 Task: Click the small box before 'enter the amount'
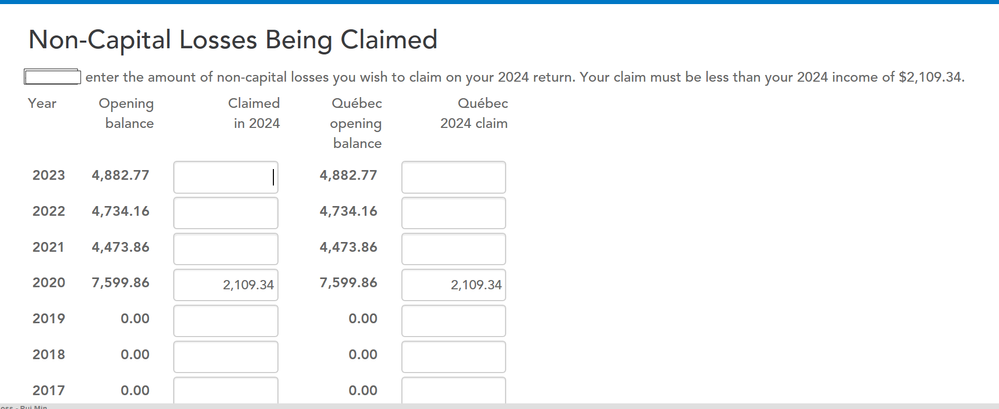coord(52,77)
